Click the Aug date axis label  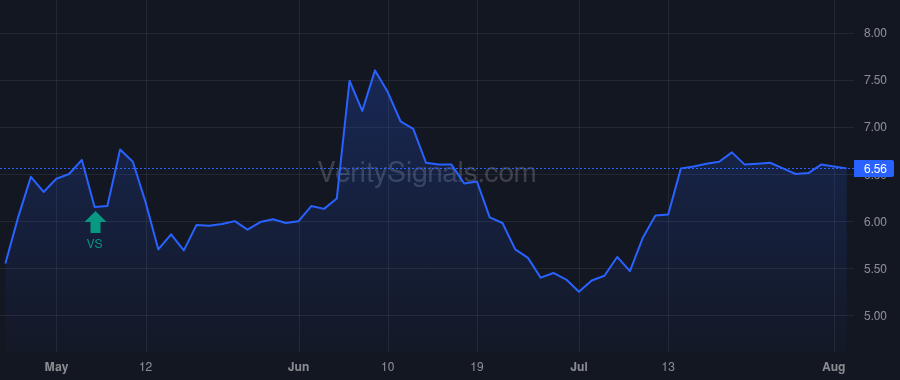click(833, 367)
